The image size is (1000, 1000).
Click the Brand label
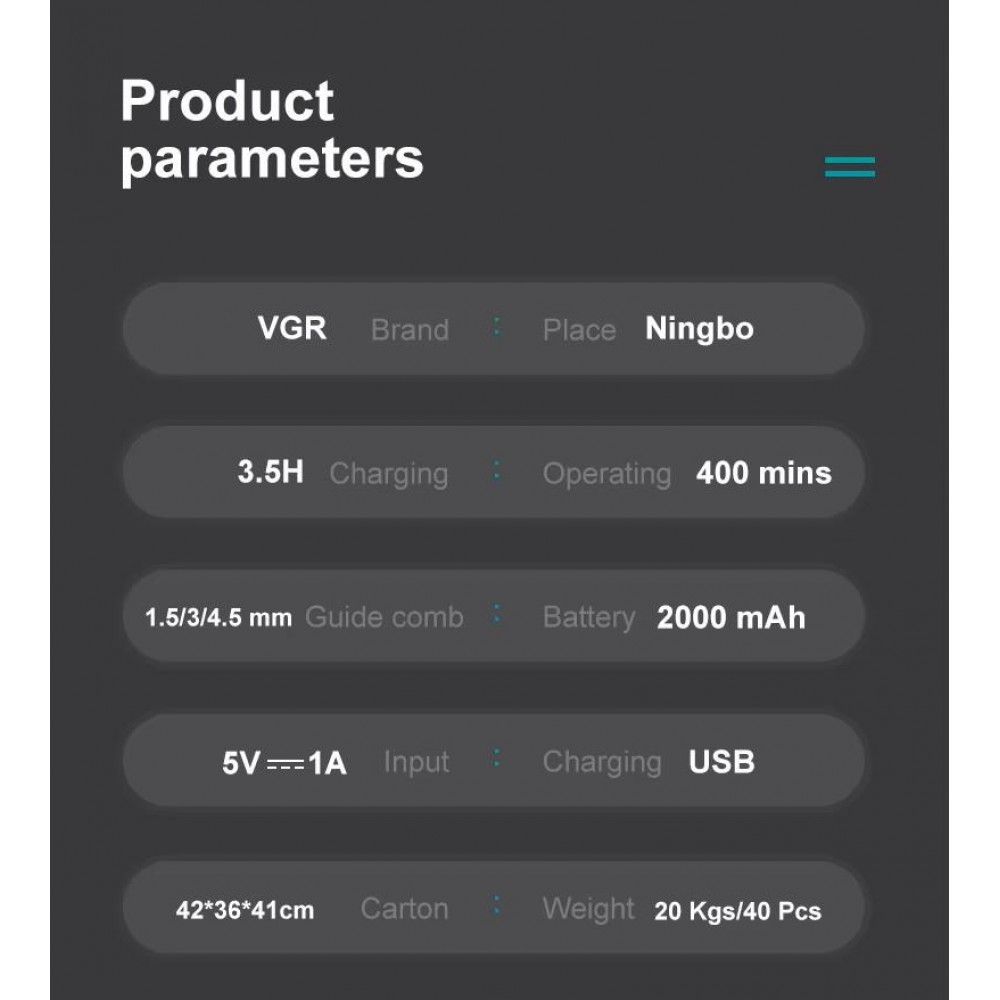[x=409, y=330]
